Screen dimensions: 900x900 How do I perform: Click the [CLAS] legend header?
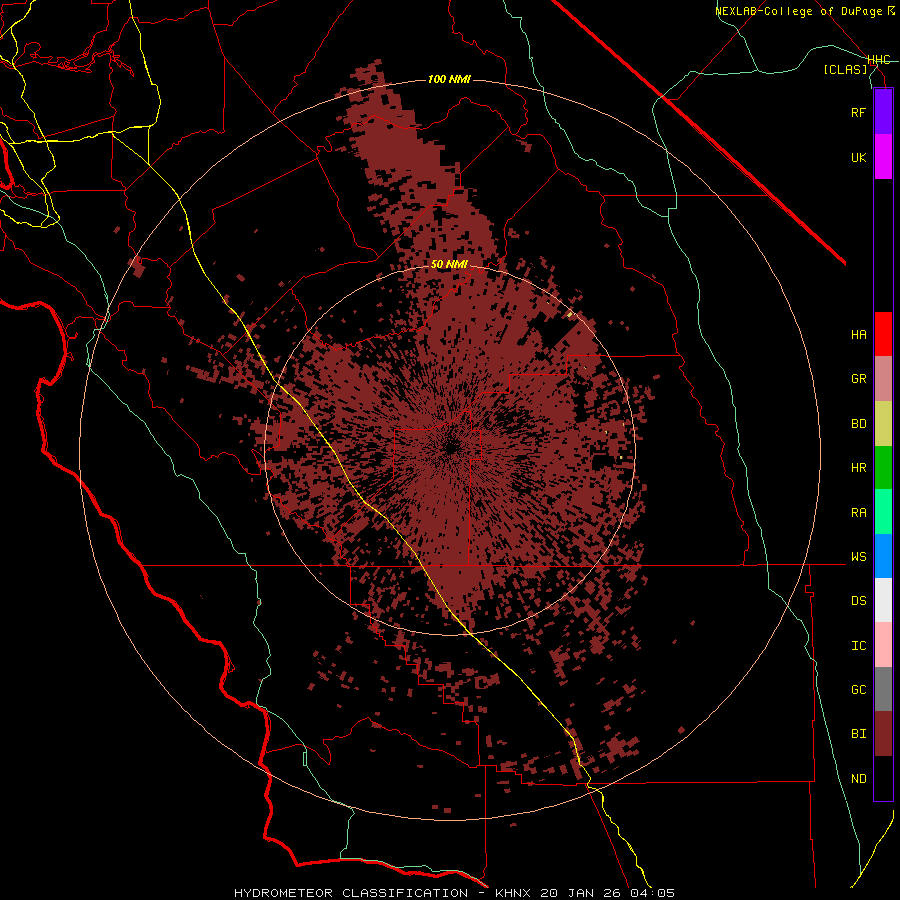pos(845,69)
